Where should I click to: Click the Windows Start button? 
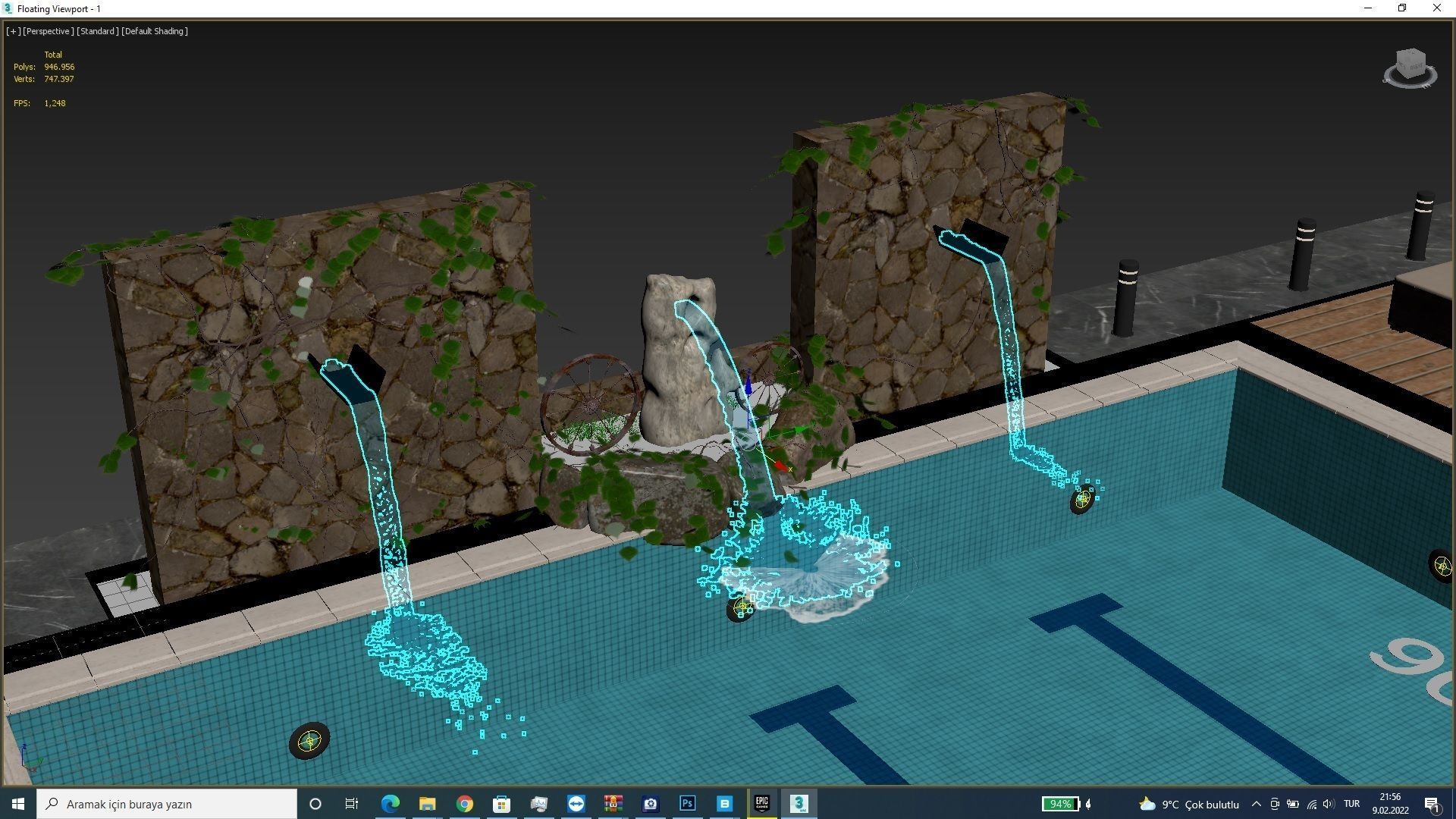point(18,804)
